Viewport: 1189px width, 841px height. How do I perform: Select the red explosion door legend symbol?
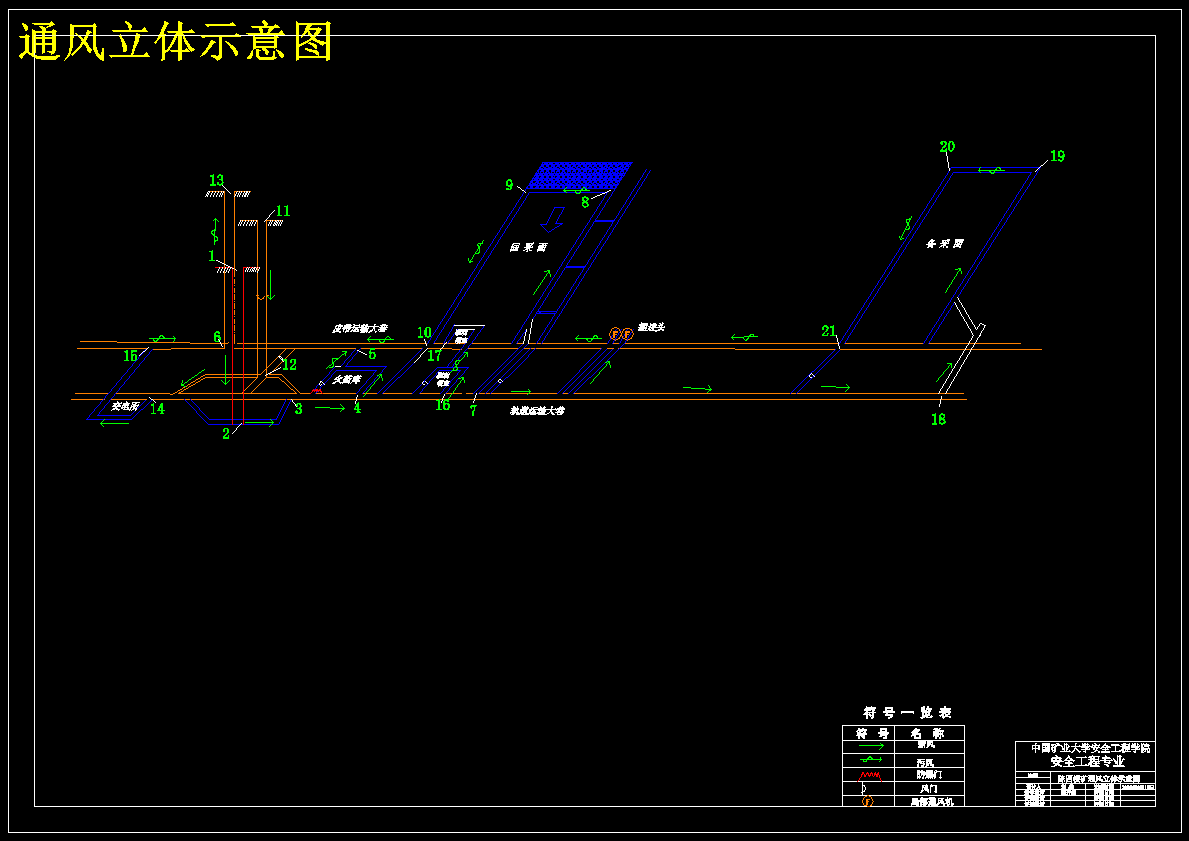pos(871,775)
